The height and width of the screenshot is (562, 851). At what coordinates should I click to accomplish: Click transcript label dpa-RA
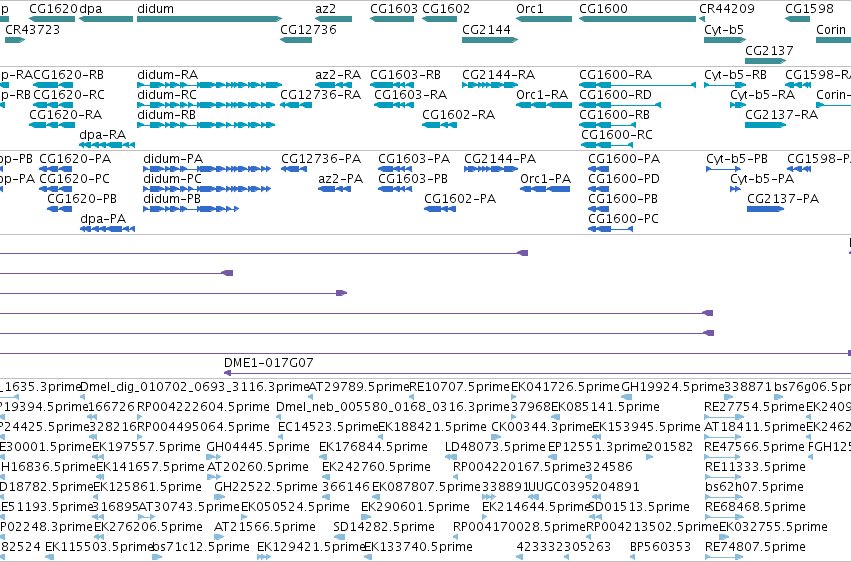[103, 135]
